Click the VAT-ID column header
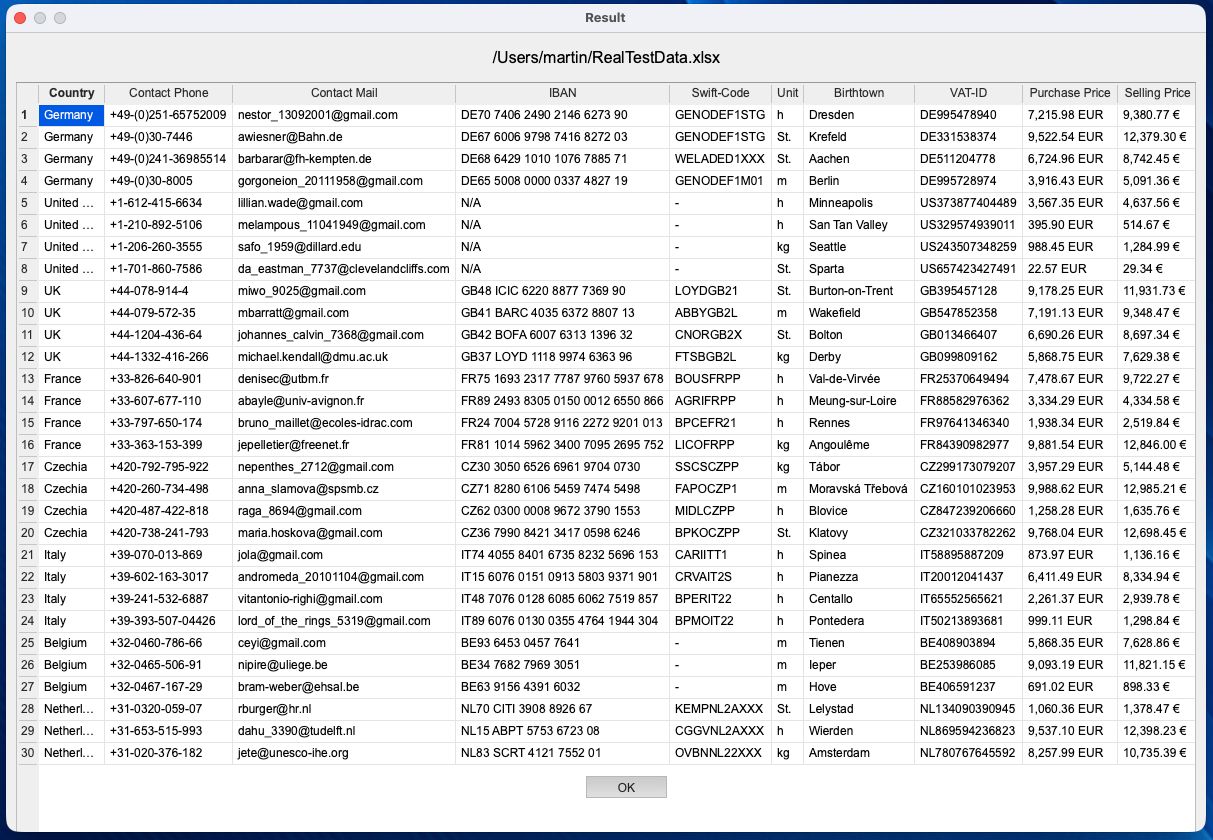This screenshot has height=840, width=1213. (x=966, y=93)
